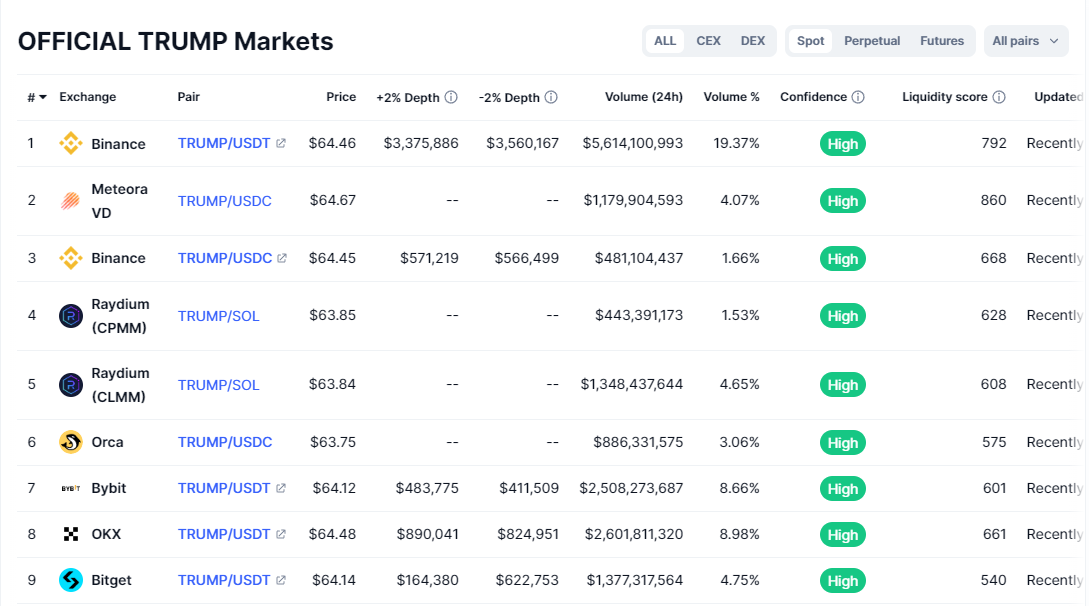Open external link icon beside Binance TRUMP/USDT
The height and width of the screenshot is (606, 1089).
tap(281, 143)
